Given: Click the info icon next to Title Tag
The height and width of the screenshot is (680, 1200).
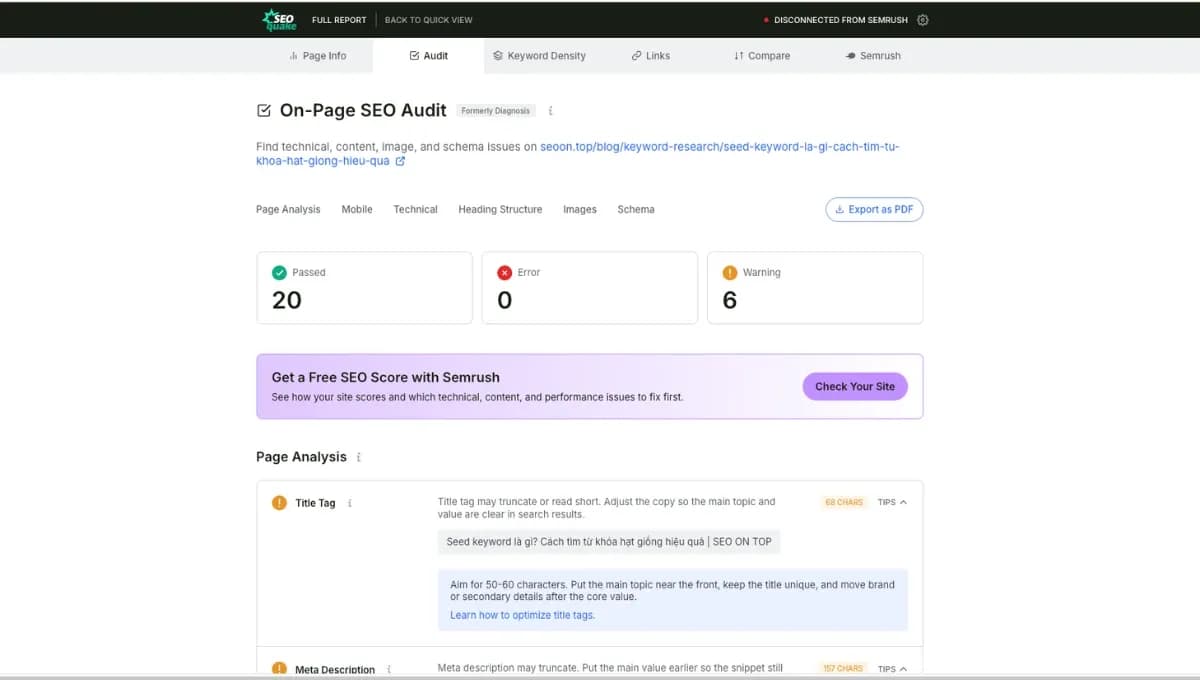Looking at the screenshot, I should [x=349, y=503].
